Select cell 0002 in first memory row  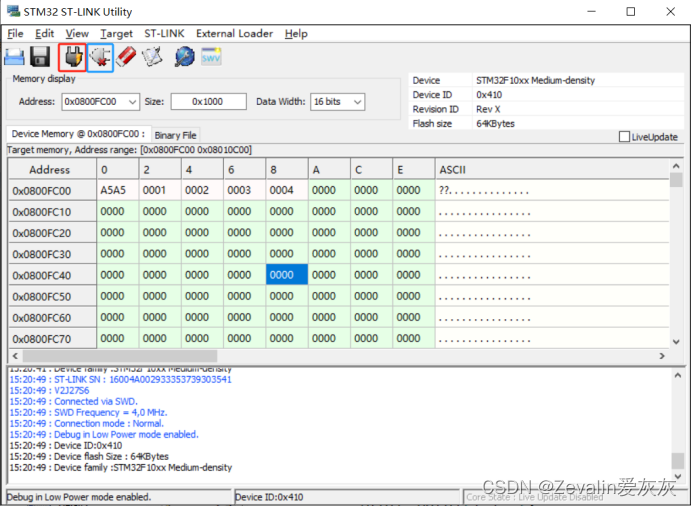[202, 190]
